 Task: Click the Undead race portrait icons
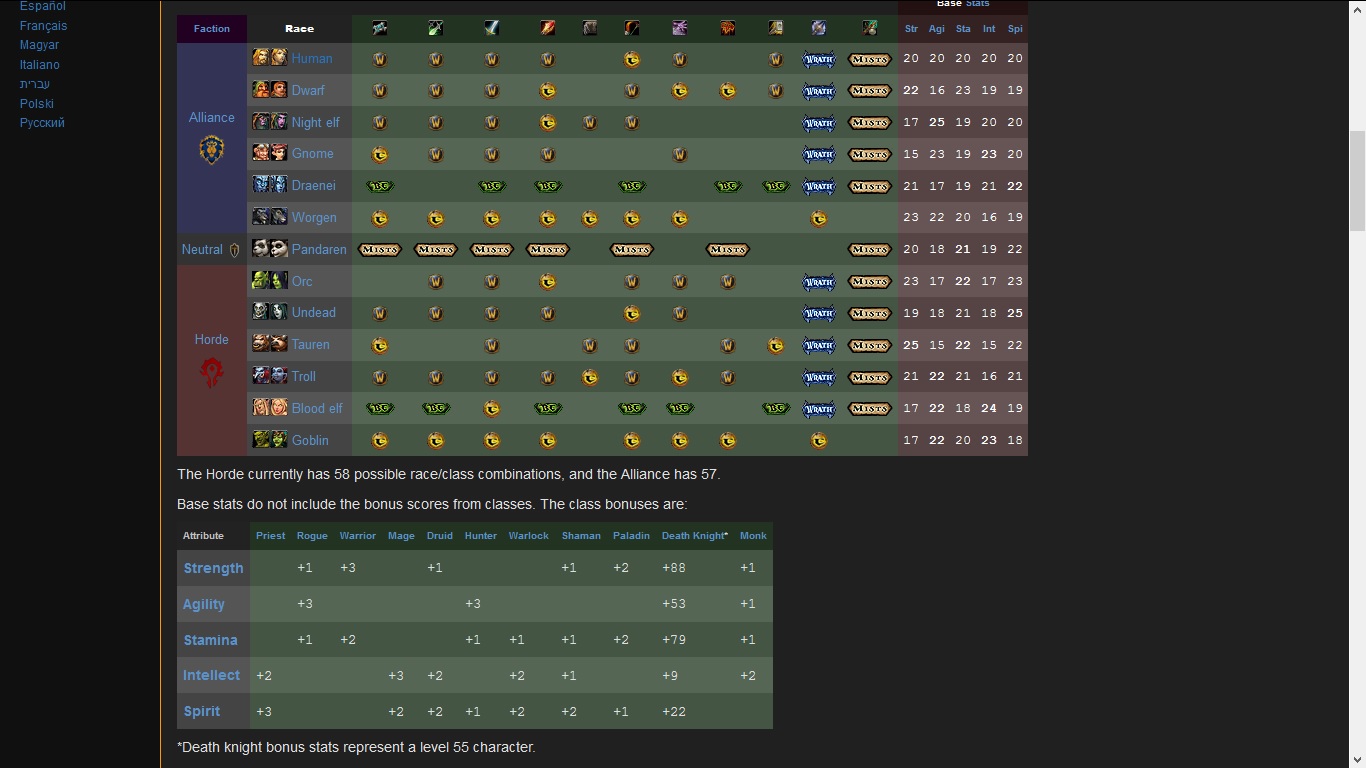coord(270,312)
